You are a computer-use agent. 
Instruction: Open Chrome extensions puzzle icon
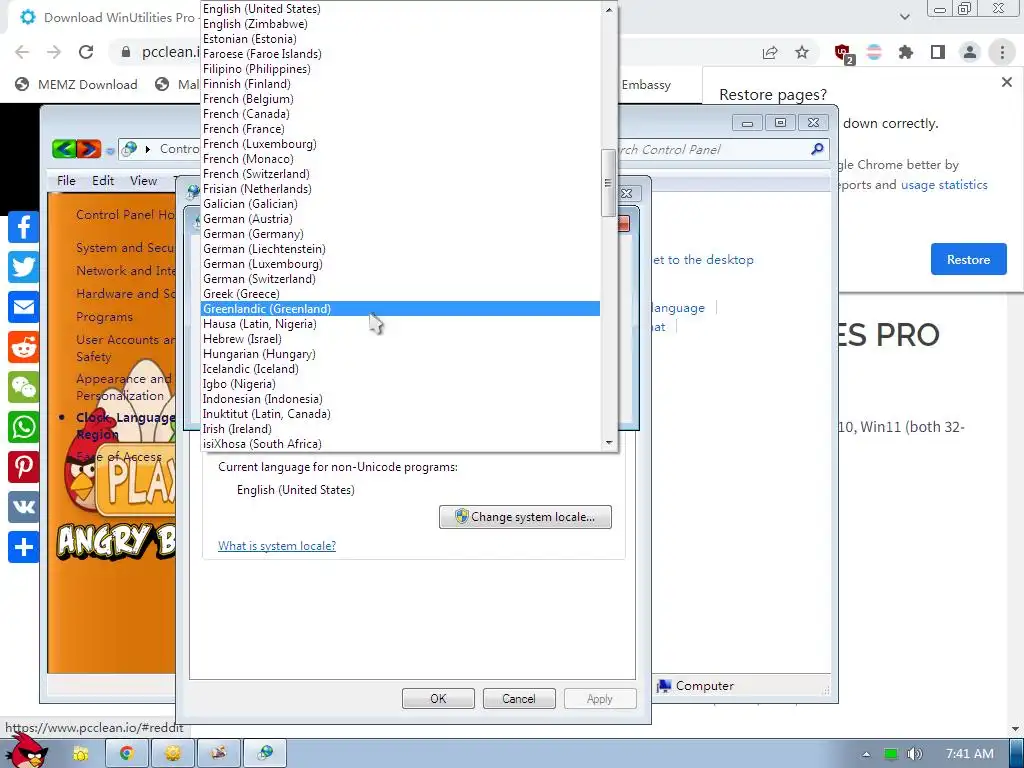pos(906,52)
